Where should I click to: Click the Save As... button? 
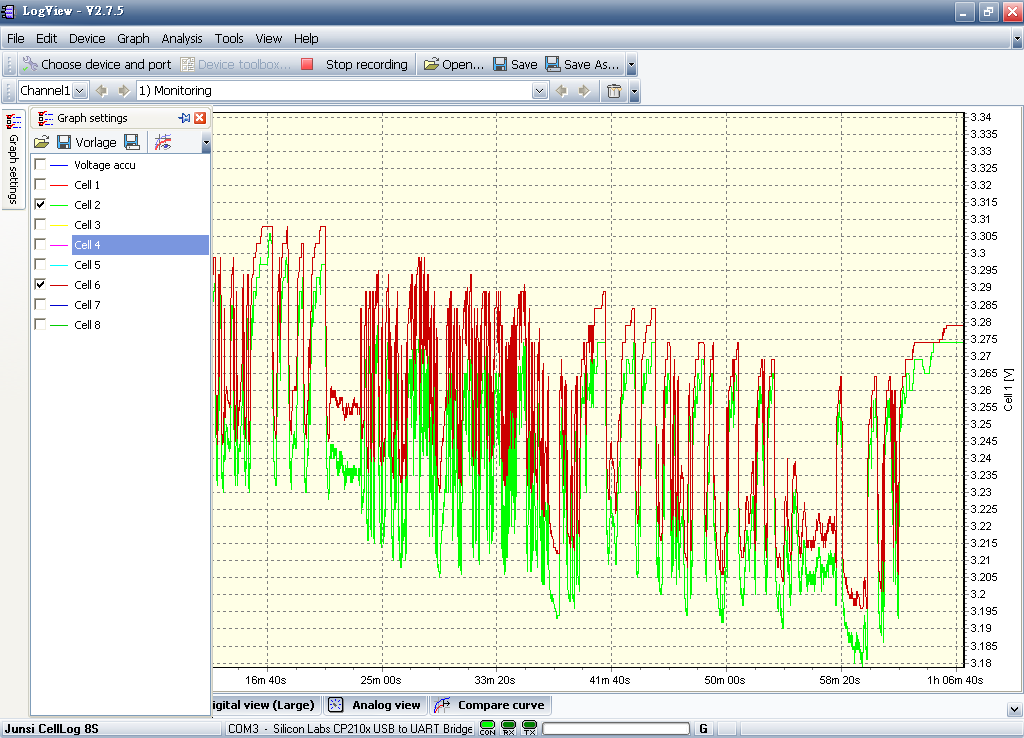coord(583,64)
